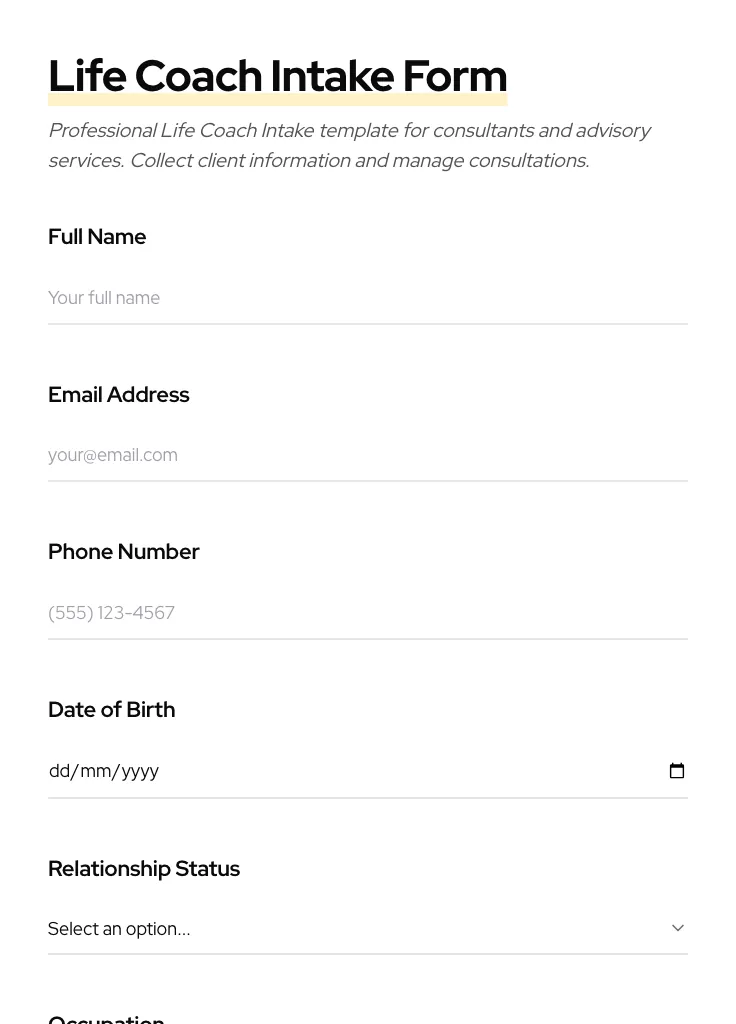Click the Relationship Status chevron arrow
736x1024 pixels.
tap(678, 928)
